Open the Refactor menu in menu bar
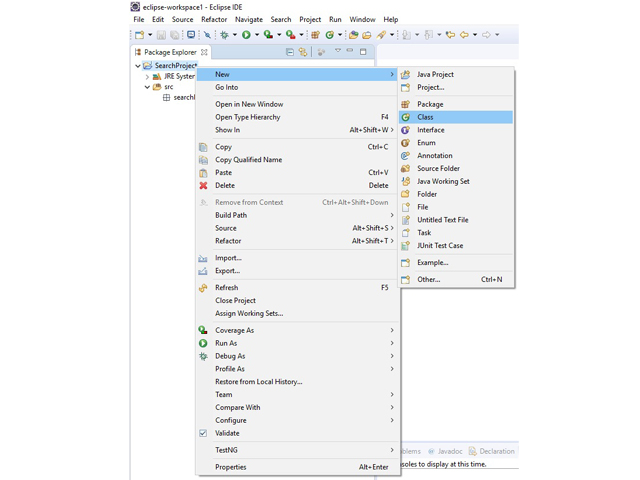Image resolution: width=640 pixels, height=480 pixels. coord(214,20)
